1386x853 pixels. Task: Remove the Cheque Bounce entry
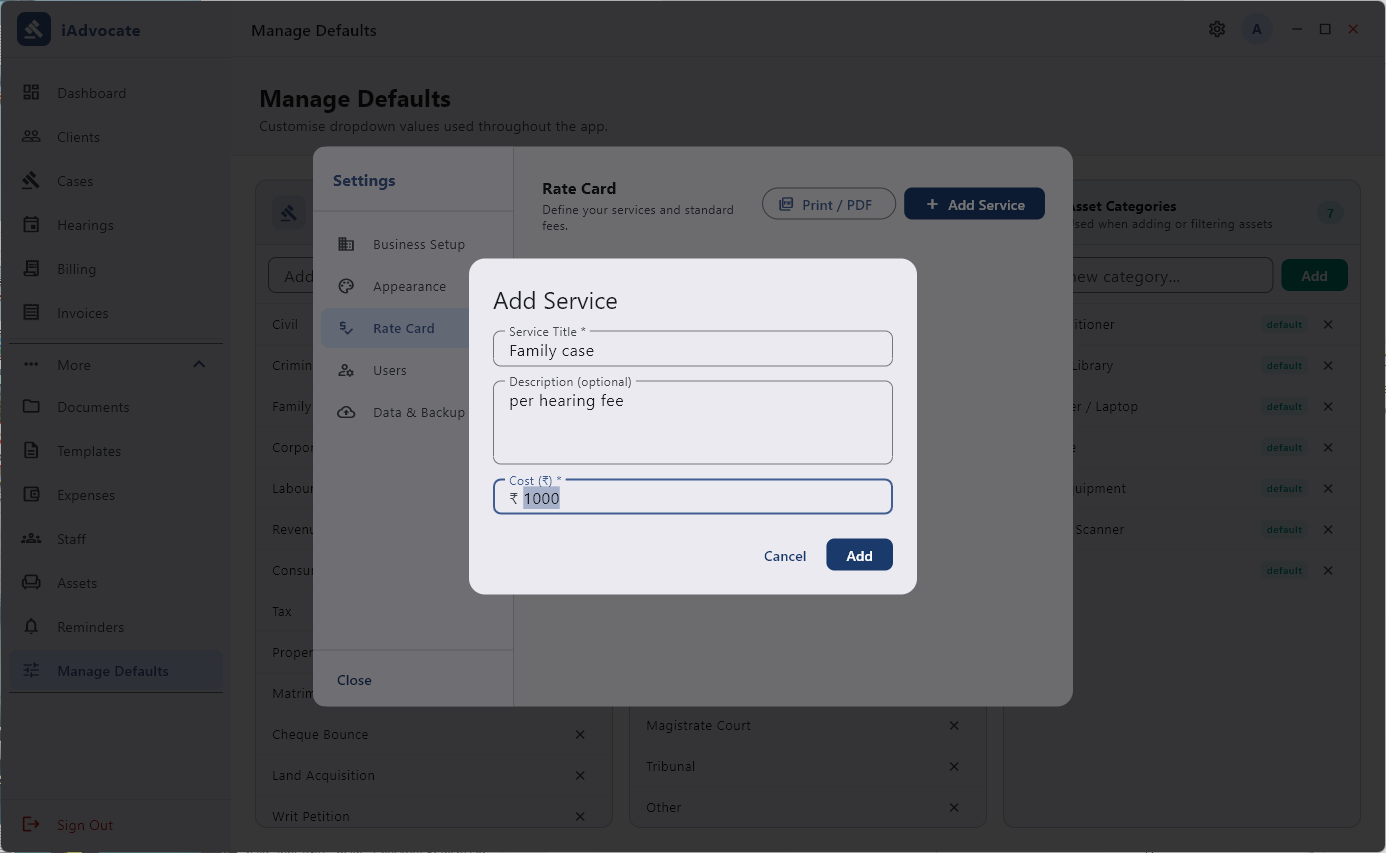click(580, 734)
